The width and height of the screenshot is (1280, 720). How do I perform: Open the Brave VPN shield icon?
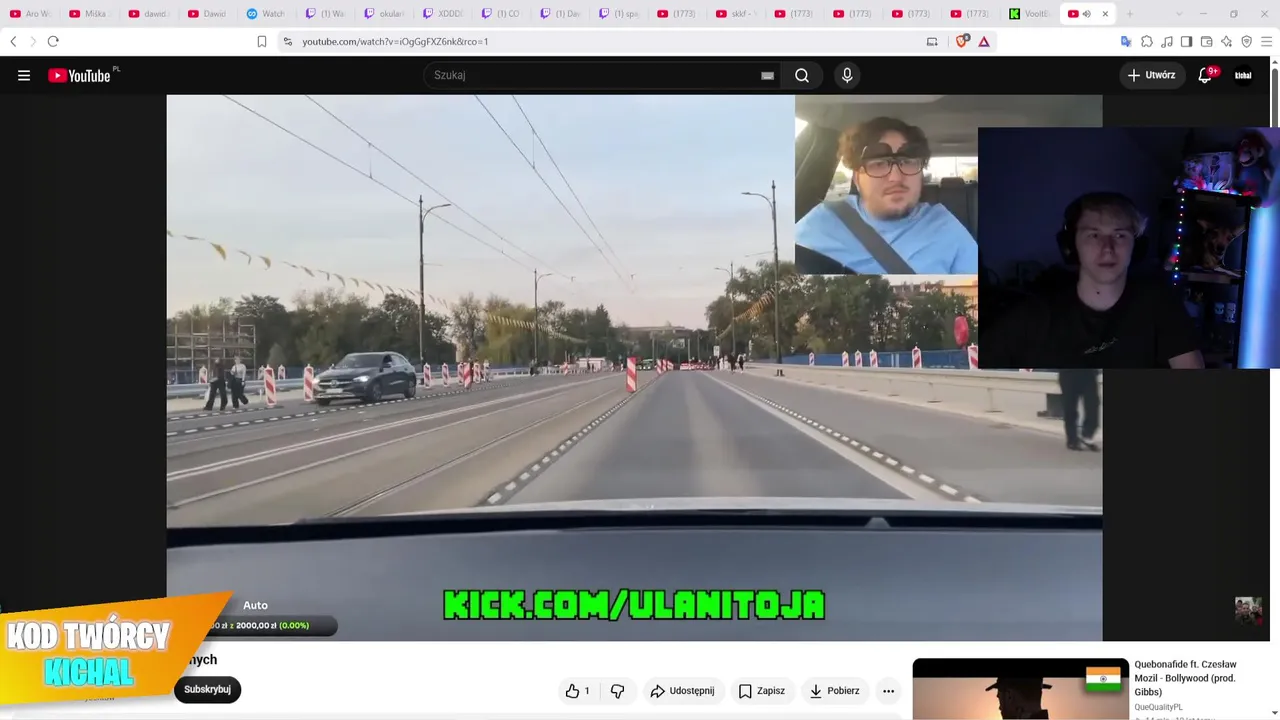(x=1246, y=41)
